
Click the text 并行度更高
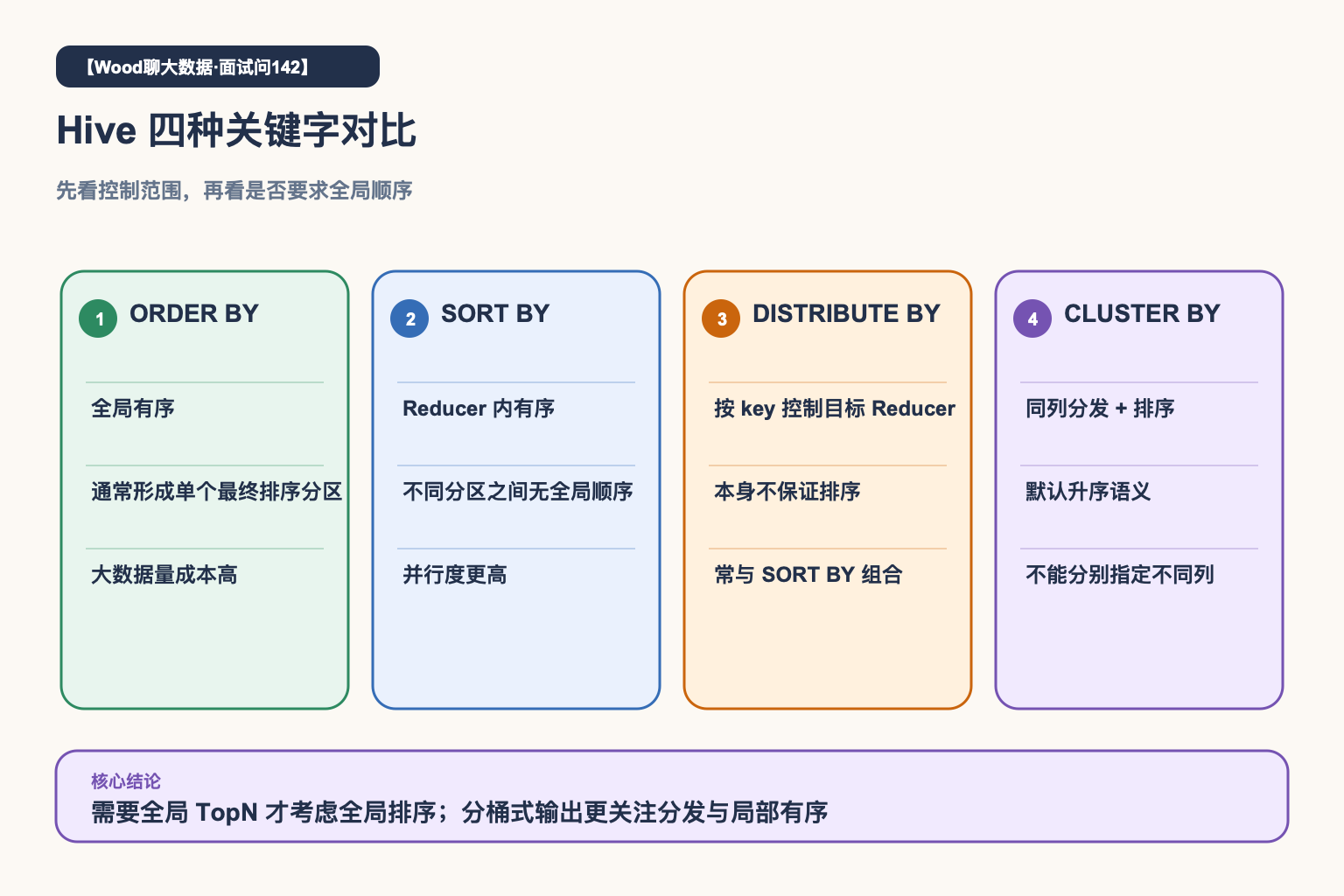455,575
